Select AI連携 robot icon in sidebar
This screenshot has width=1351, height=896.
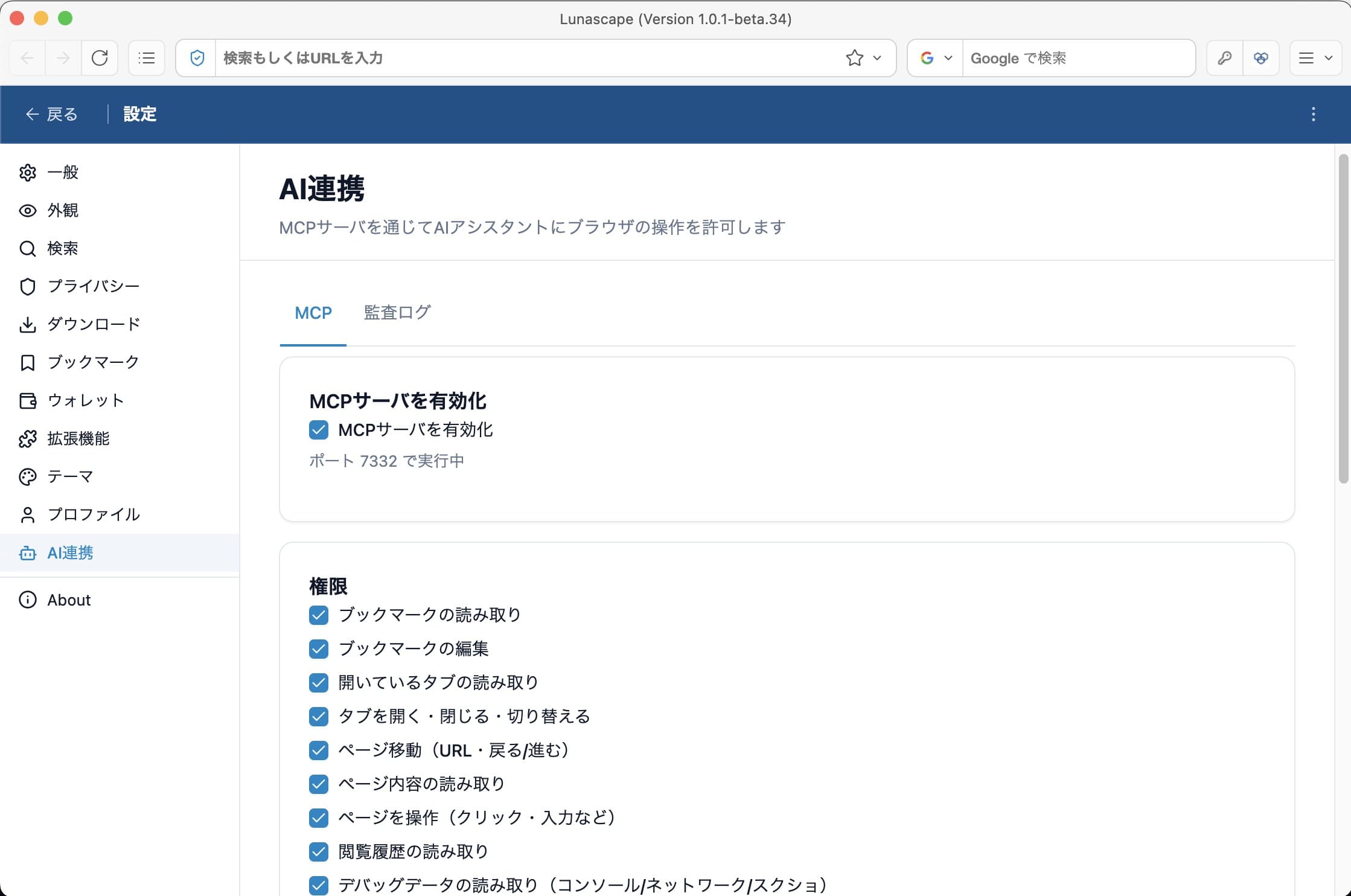28,552
